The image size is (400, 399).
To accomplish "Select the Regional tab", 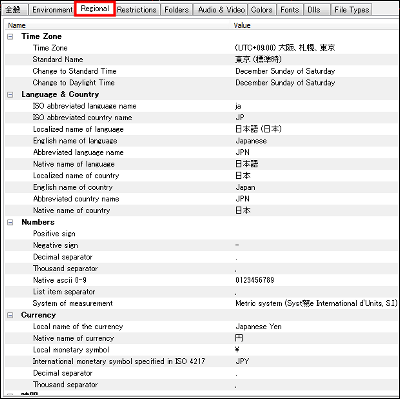I will (95, 9).
